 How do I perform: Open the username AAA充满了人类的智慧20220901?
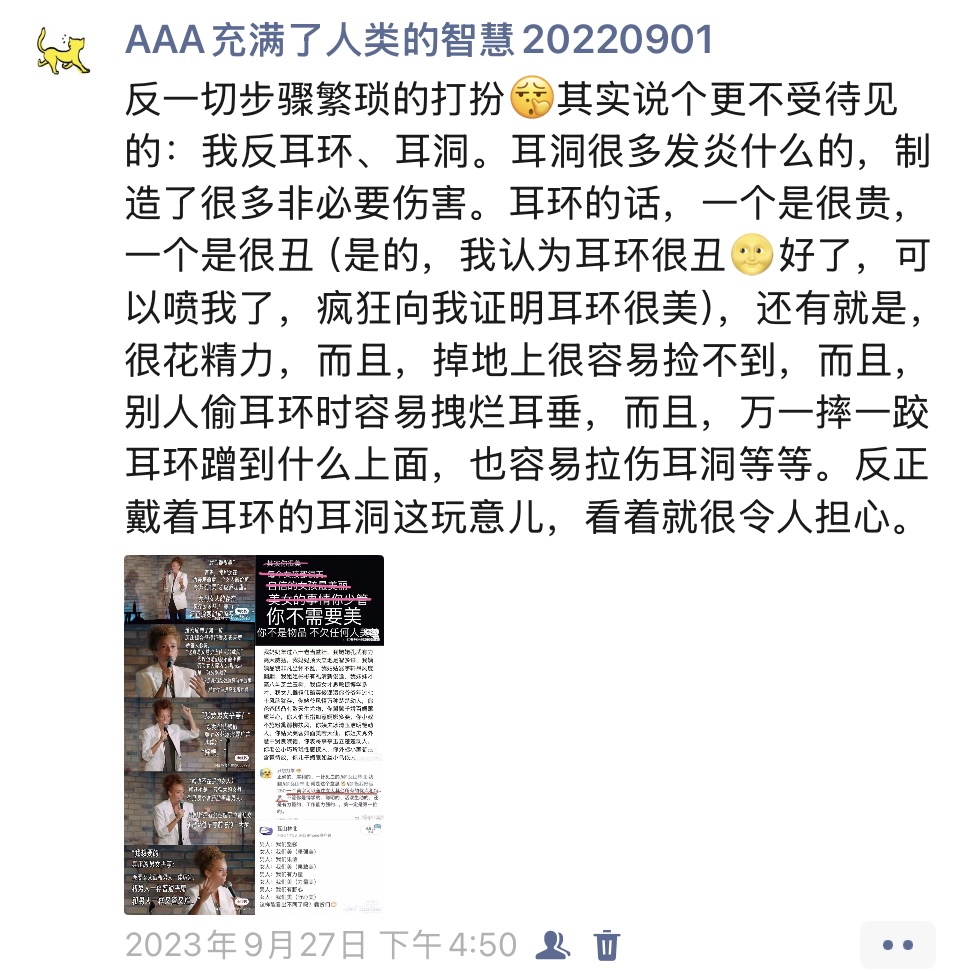pyautogui.click(x=419, y=40)
